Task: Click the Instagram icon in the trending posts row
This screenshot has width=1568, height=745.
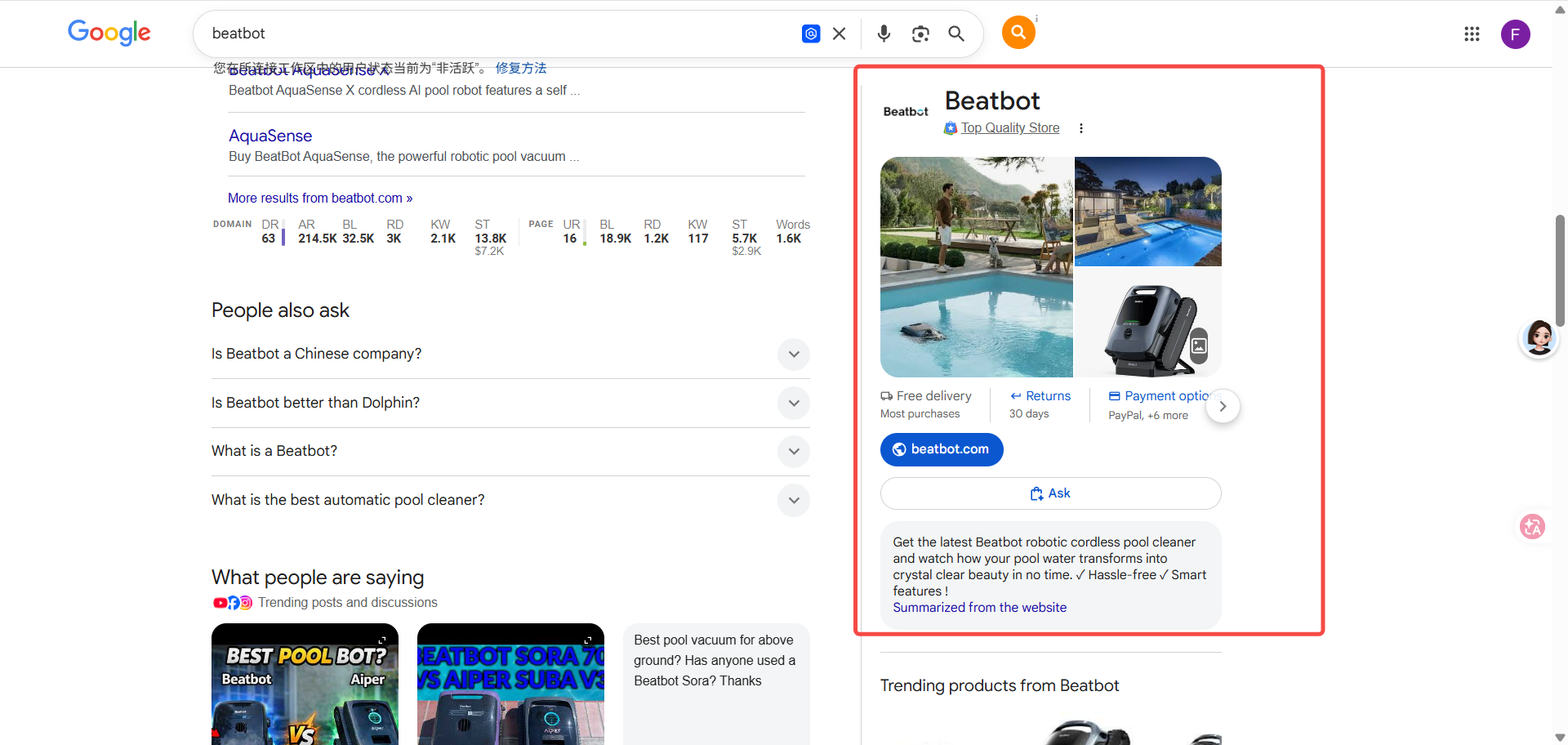Action: (245, 603)
